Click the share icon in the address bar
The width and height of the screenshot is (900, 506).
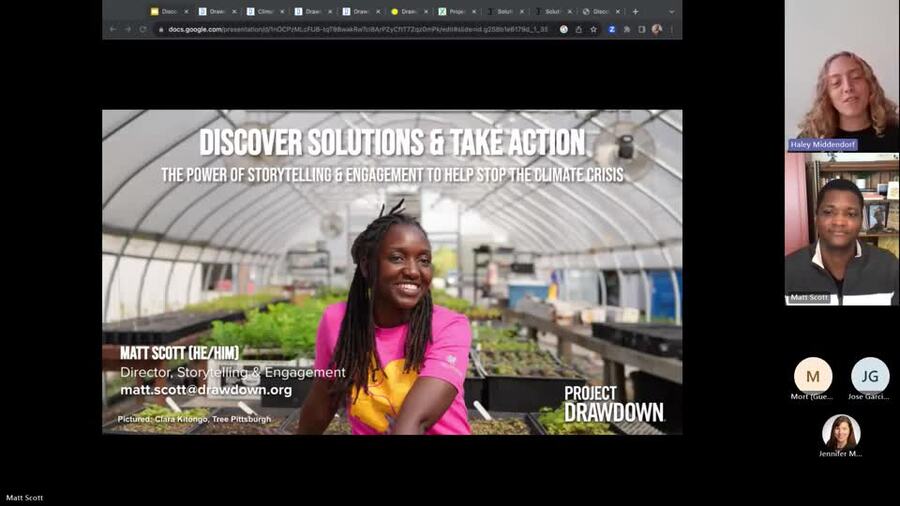pyautogui.click(x=579, y=29)
